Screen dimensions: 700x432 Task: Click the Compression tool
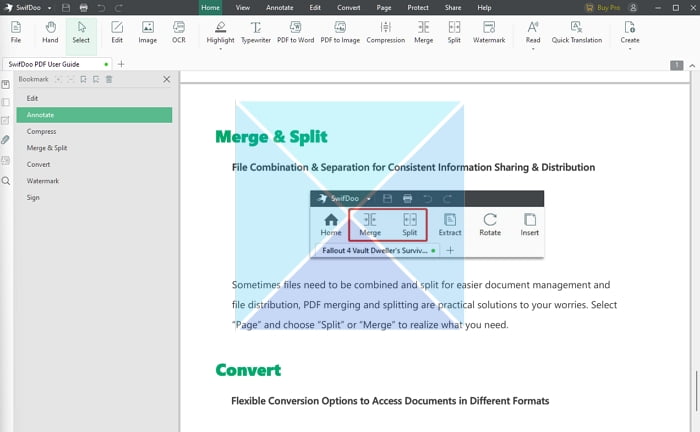tap(386, 33)
